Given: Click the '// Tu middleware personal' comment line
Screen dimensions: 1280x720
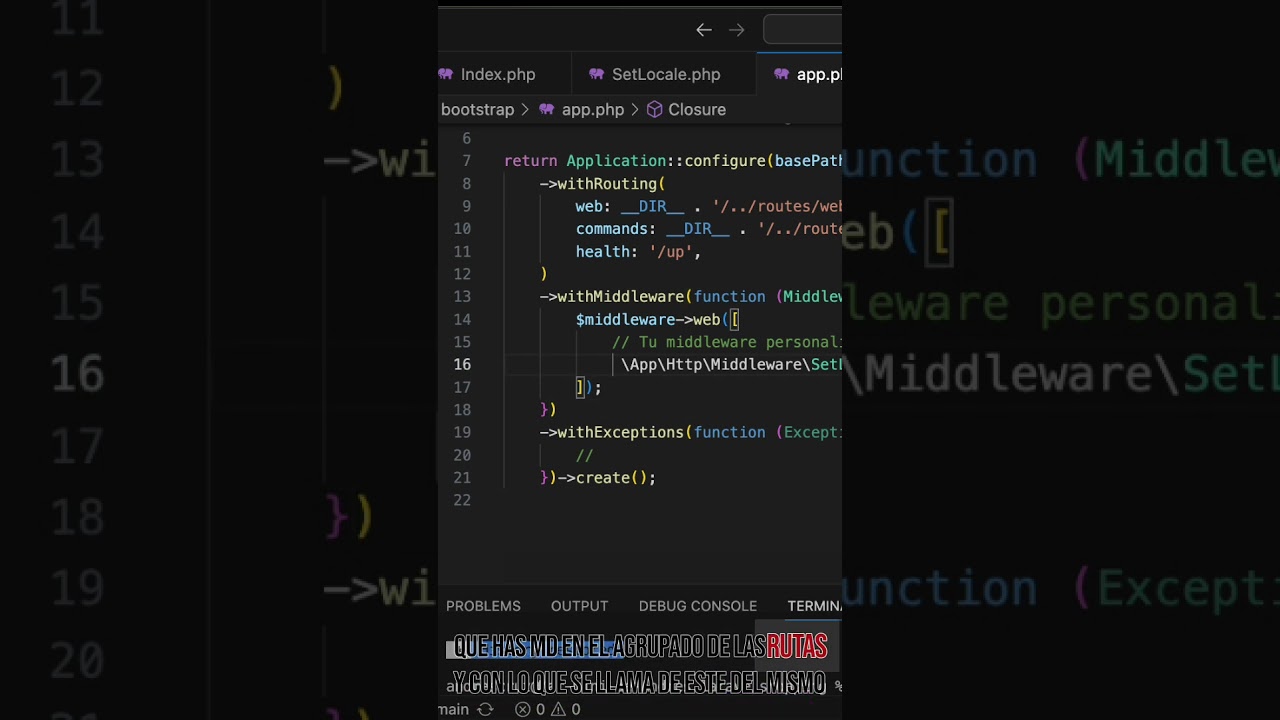Looking at the screenshot, I should (x=727, y=342).
